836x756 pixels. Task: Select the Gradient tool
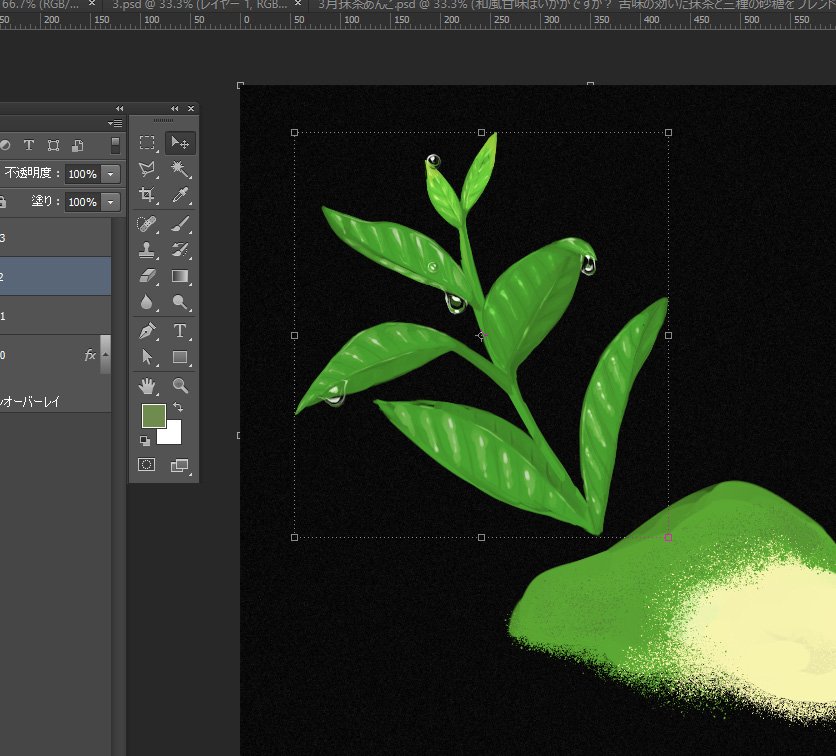click(x=180, y=276)
